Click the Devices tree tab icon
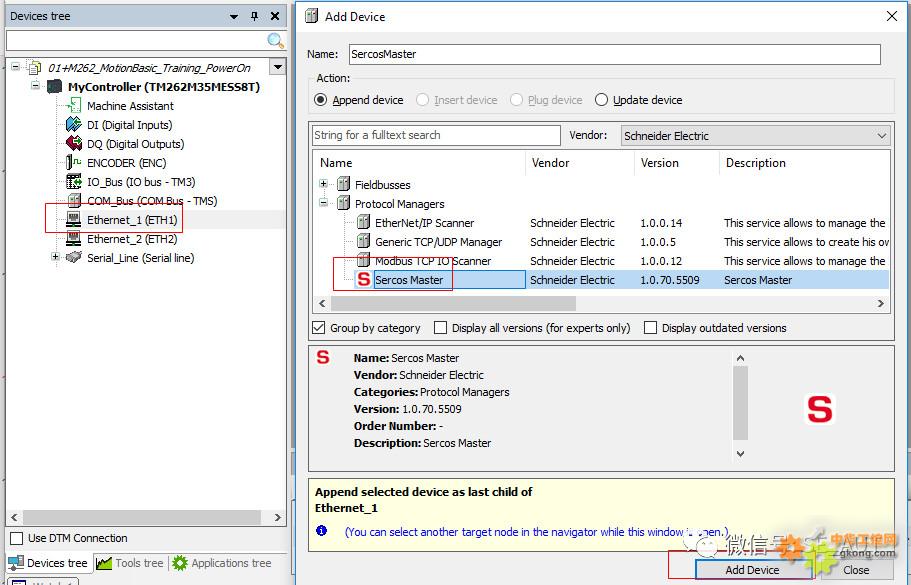The height and width of the screenshot is (585, 911). coord(16,563)
